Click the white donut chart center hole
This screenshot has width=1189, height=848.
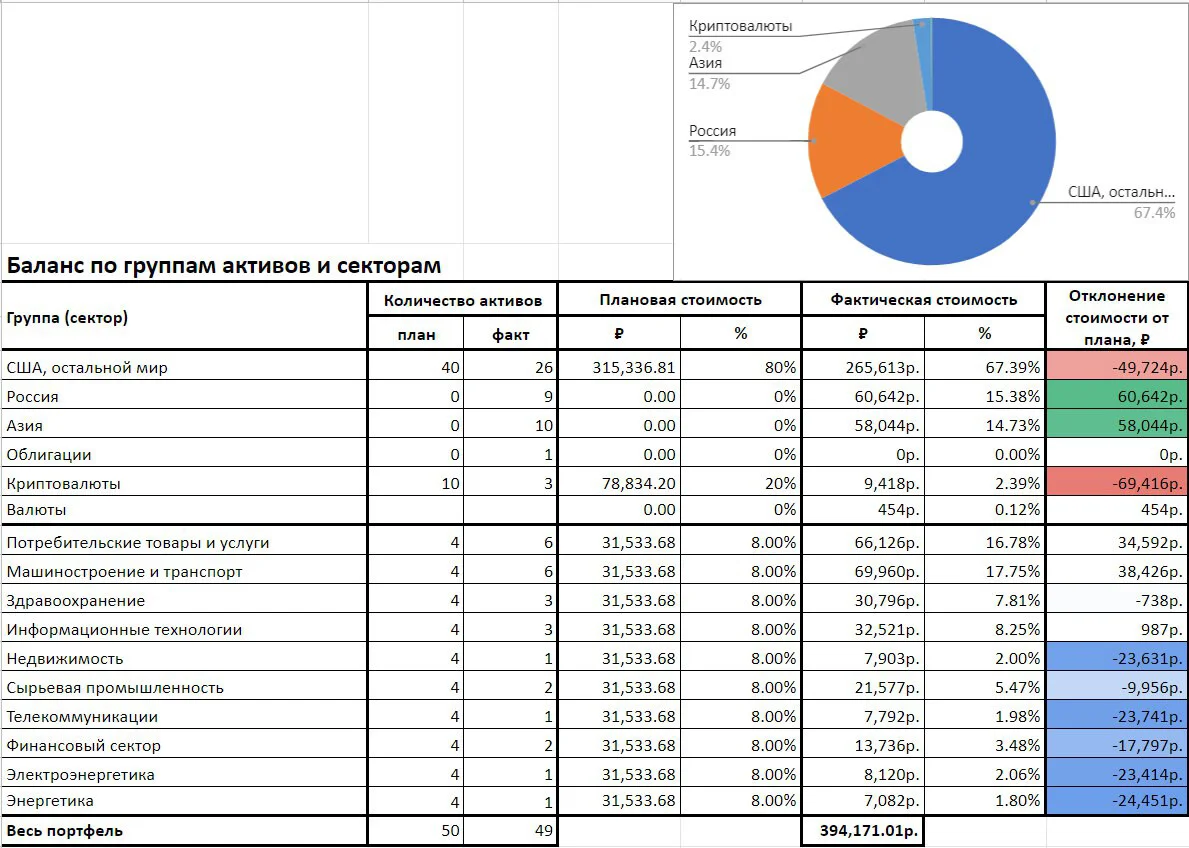pos(932,142)
